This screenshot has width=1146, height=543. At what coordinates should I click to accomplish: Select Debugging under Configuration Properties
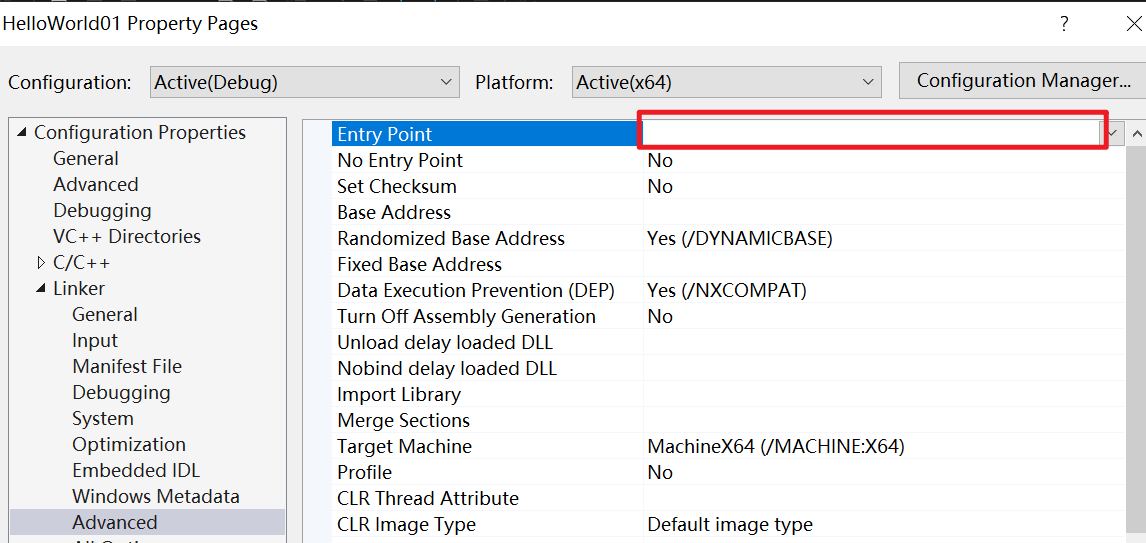coord(102,211)
